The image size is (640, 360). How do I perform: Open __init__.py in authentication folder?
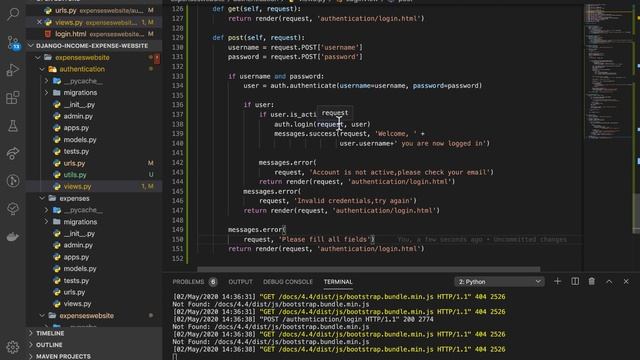[x=94, y=104]
